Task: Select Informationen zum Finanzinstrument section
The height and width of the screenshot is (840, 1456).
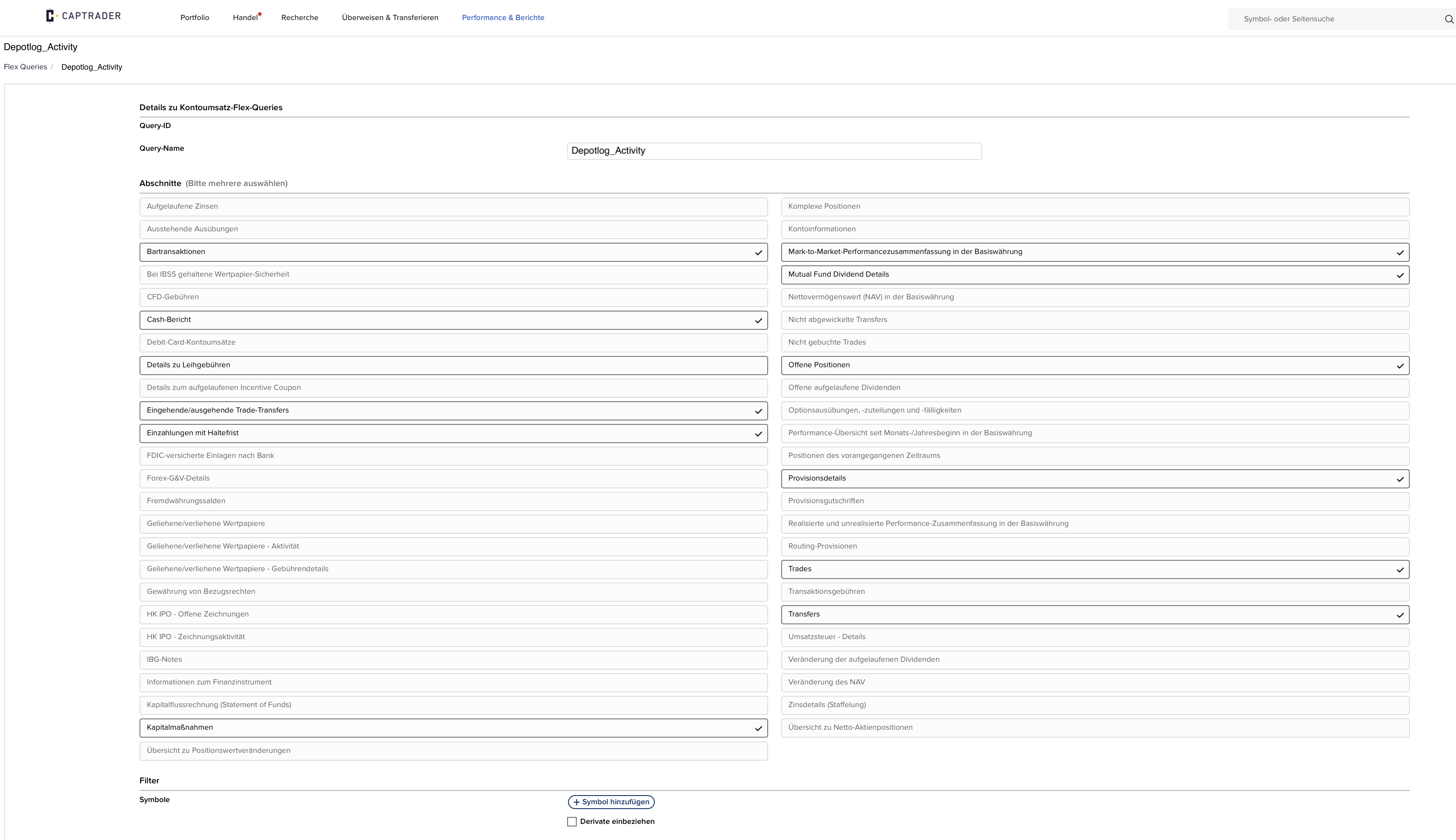Action: pos(453,682)
